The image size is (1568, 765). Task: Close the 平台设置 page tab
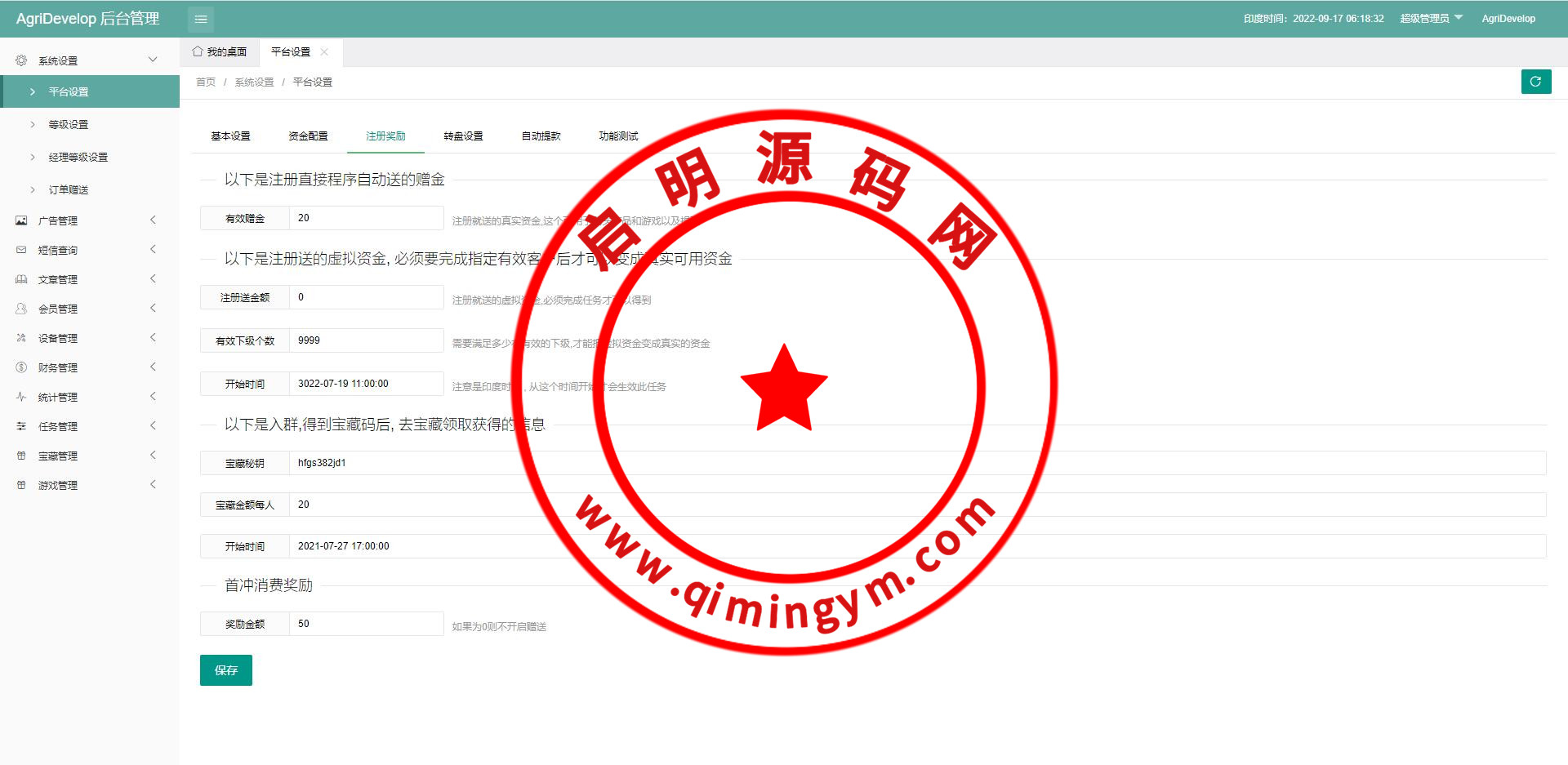point(324,51)
